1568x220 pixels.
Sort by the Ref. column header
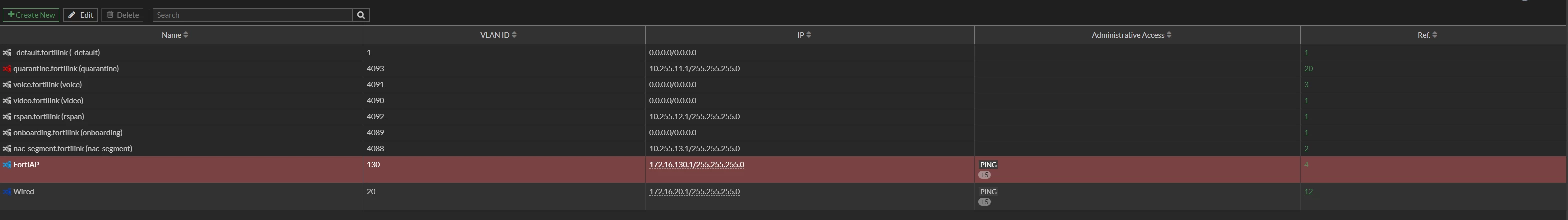click(x=1427, y=35)
